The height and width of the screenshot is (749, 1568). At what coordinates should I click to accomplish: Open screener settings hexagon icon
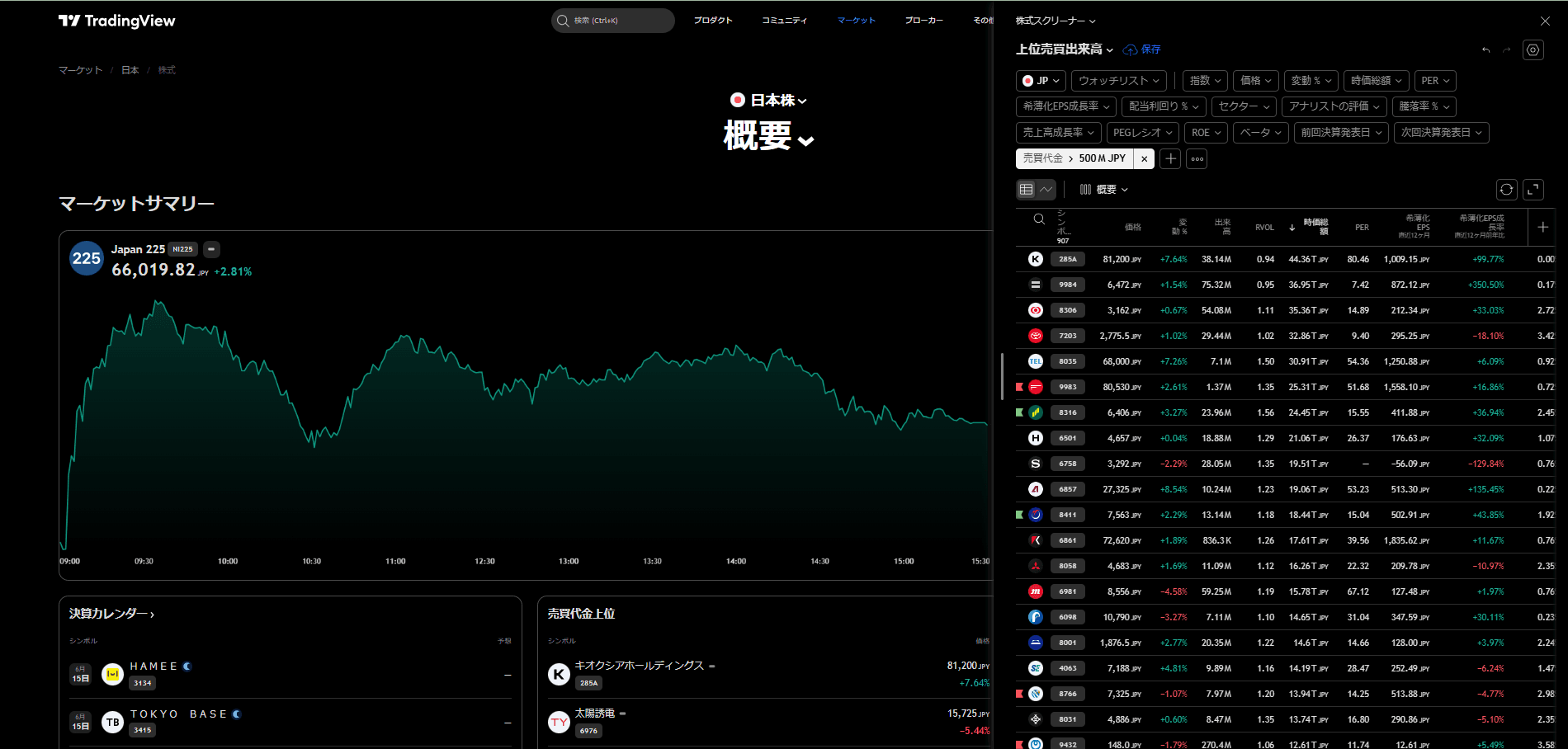(1533, 50)
